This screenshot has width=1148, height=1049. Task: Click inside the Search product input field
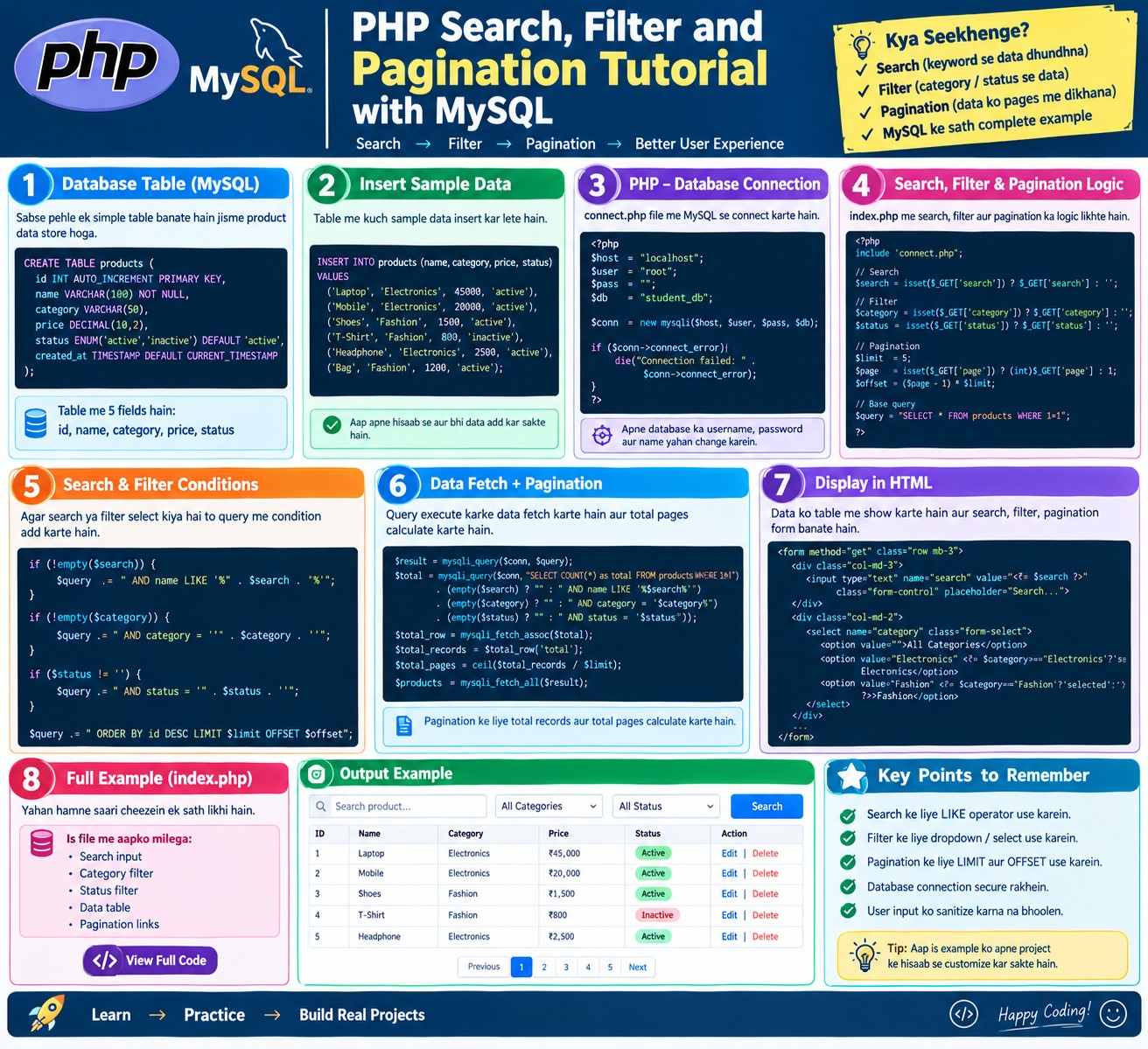point(398,807)
